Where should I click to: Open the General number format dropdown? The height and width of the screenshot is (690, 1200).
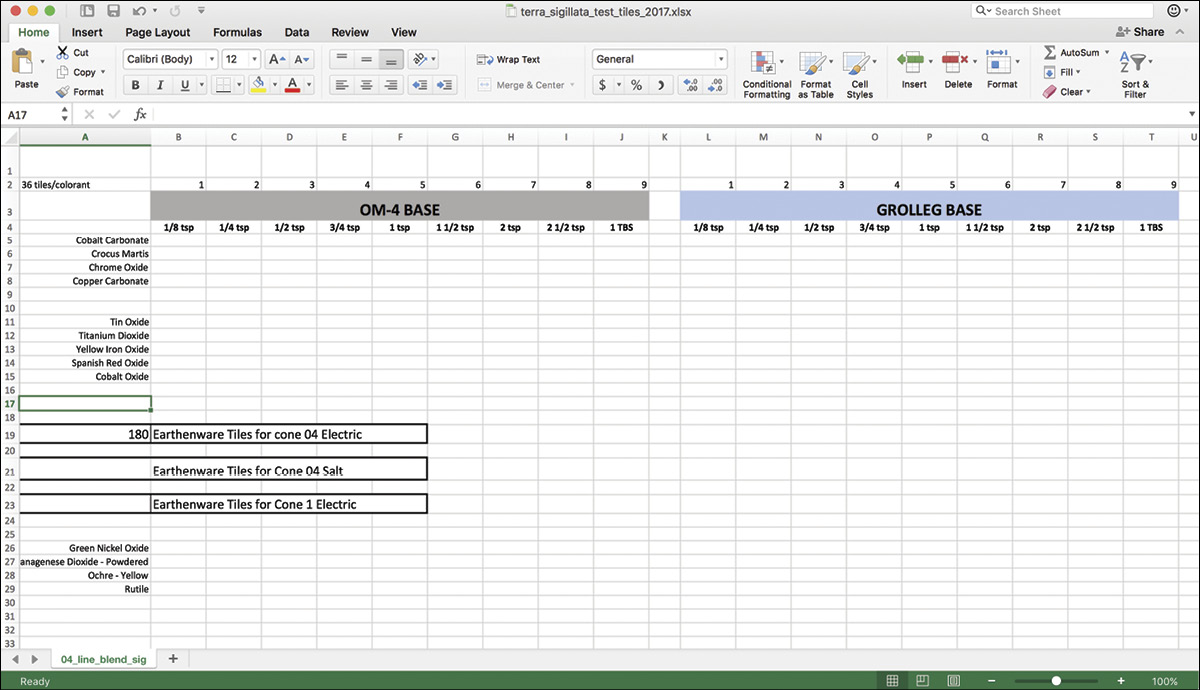tap(720, 59)
